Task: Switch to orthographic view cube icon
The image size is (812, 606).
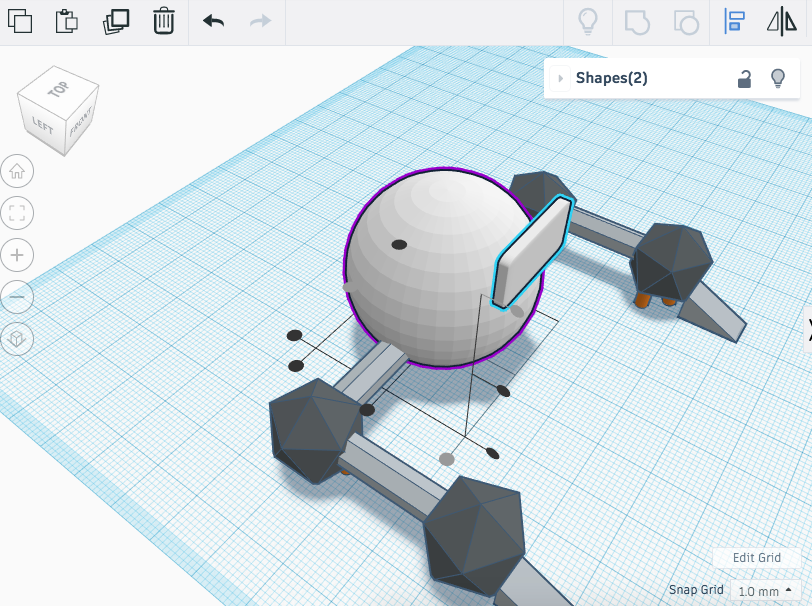Action: point(17,339)
